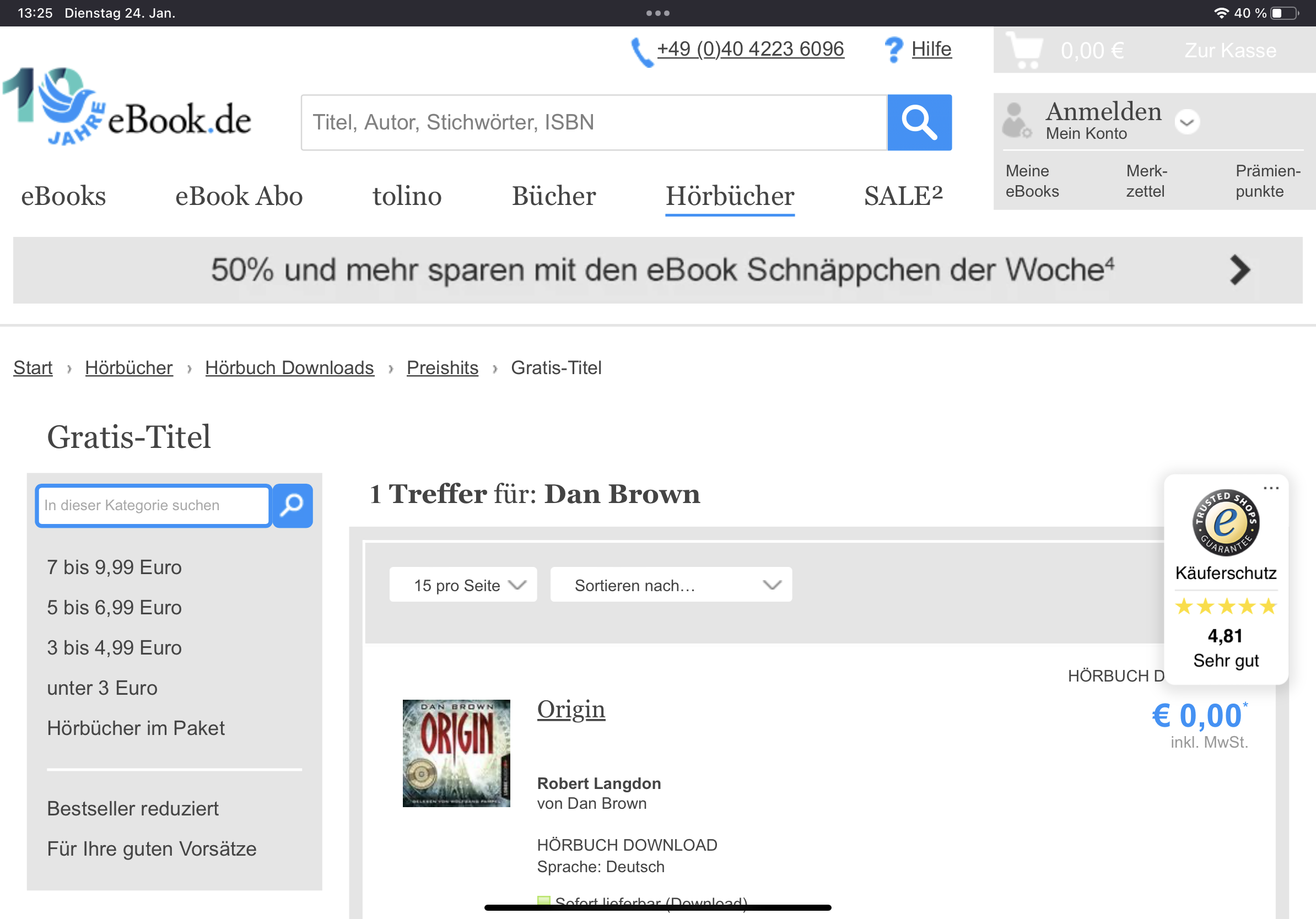Click Prämienpunkte link
The height and width of the screenshot is (919, 1316).
pos(1268,181)
